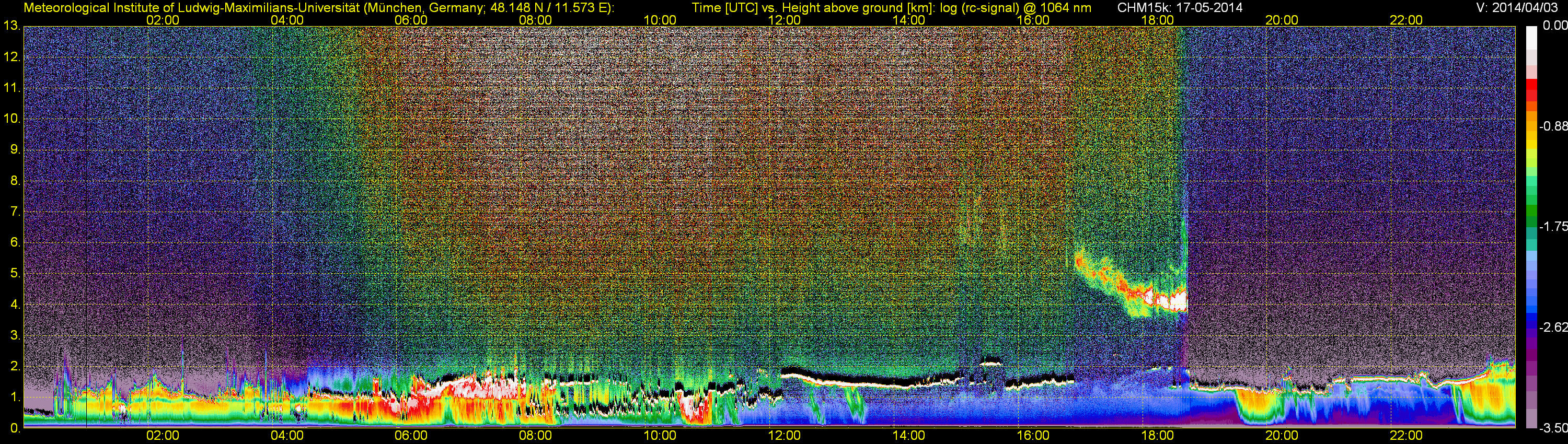The image size is (1568, 444).
Task: Click the 14:00 label on the top time axis
Action: 909,19
